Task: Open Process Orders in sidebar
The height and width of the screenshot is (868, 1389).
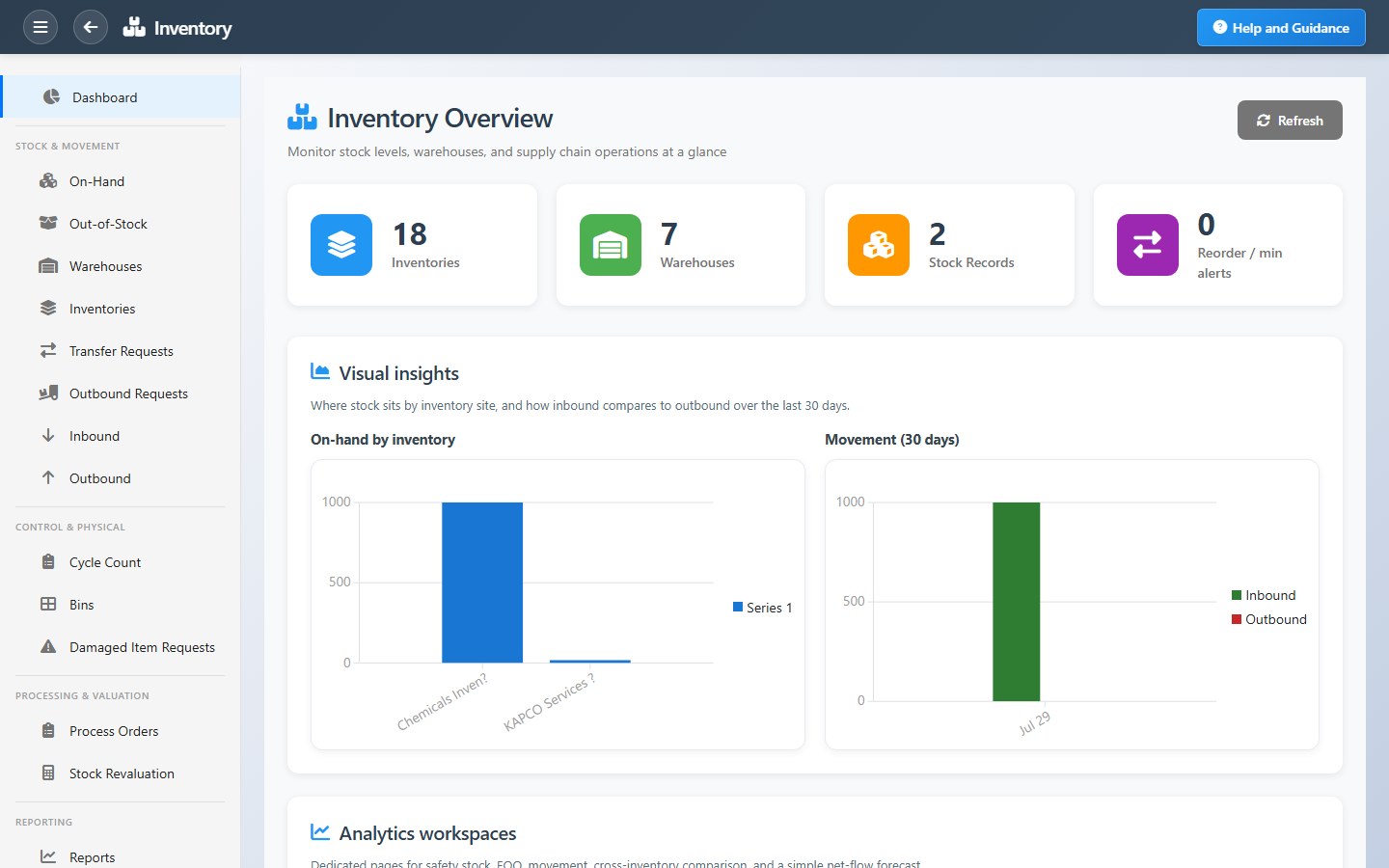Action: (x=121, y=731)
